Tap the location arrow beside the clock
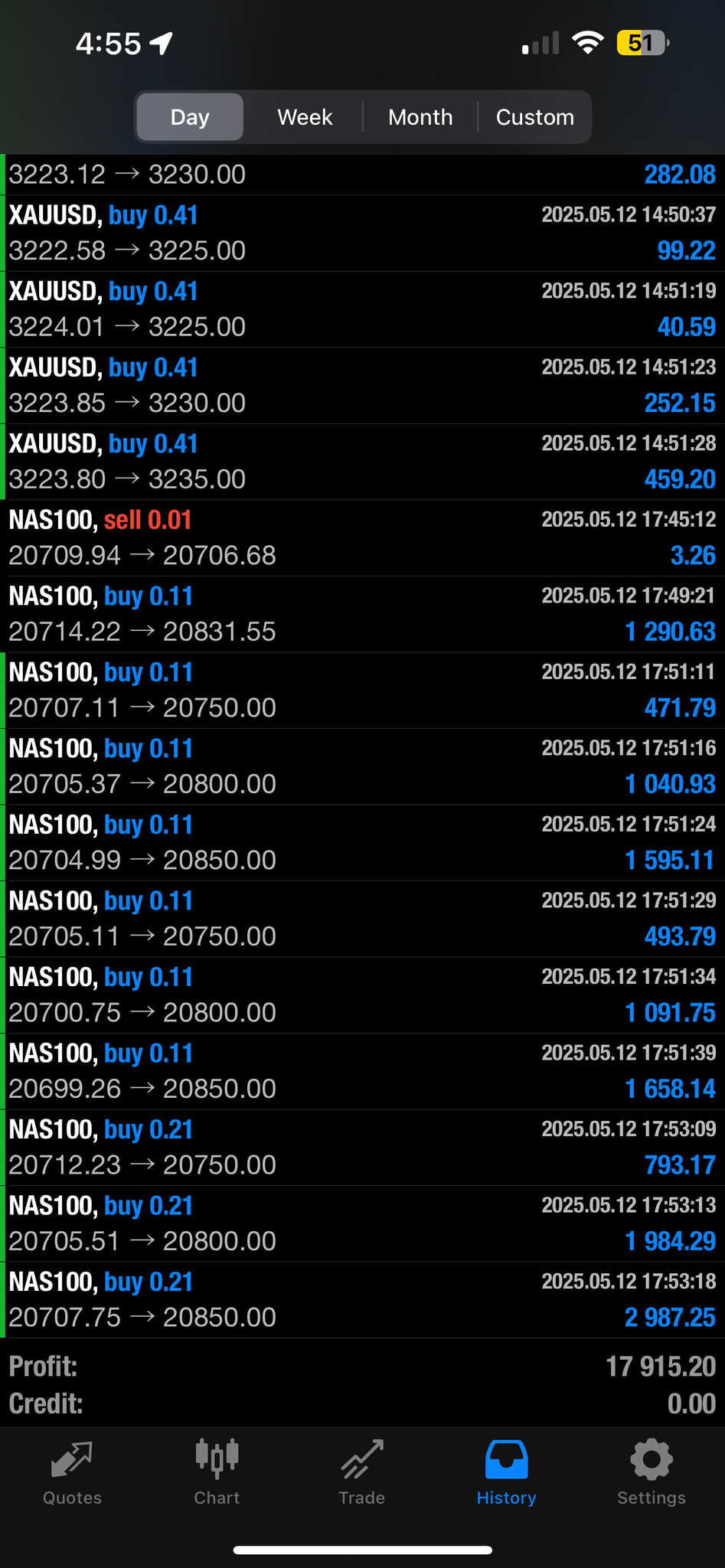Screen dimensions: 725x1568 pos(162,44)
